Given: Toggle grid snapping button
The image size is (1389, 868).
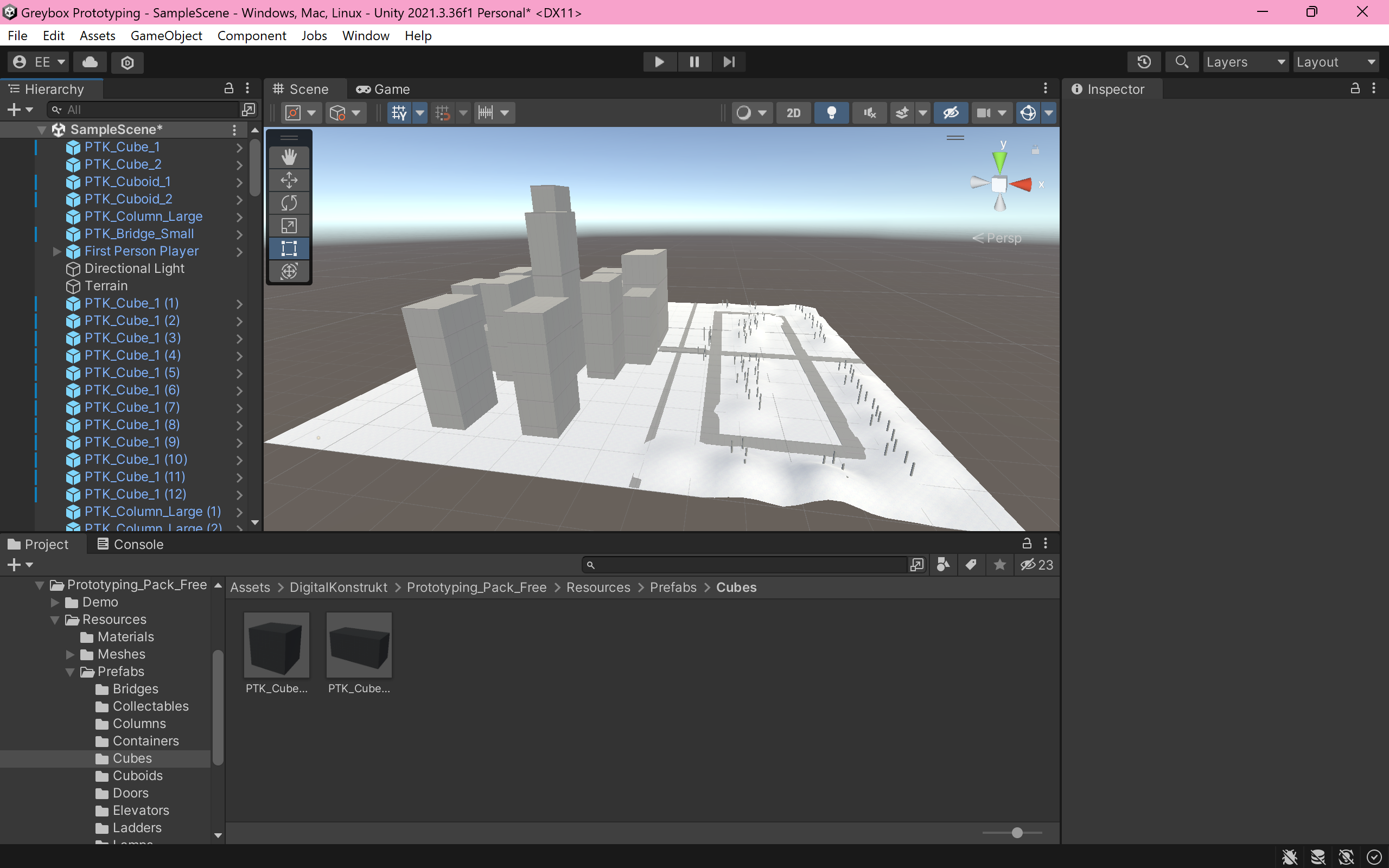Looking at the screenshot, I should 443,112.
